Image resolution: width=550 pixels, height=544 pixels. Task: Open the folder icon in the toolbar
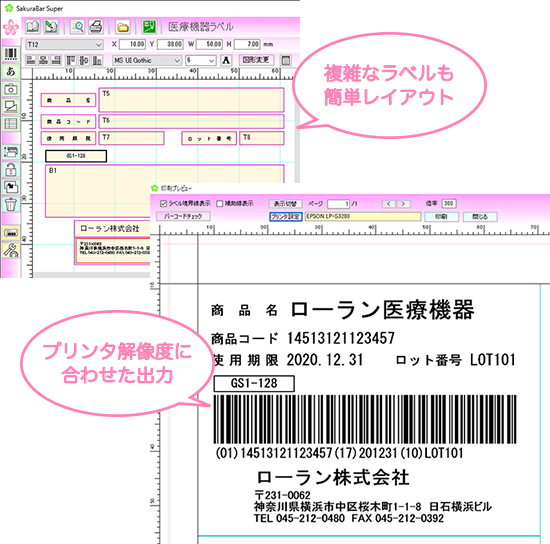(x=123, y=27)
